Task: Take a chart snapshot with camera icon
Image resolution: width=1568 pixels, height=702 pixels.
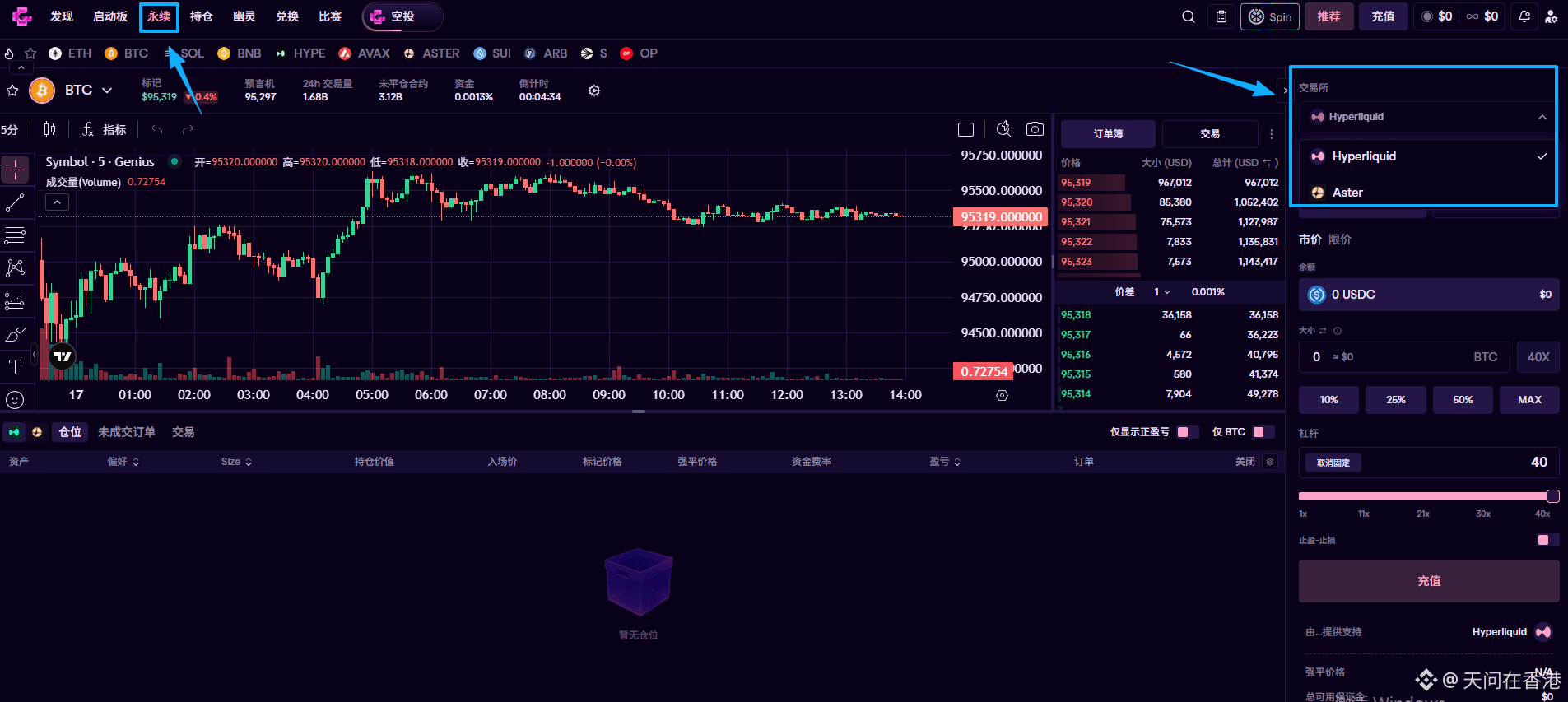Action: [1035, 129]
